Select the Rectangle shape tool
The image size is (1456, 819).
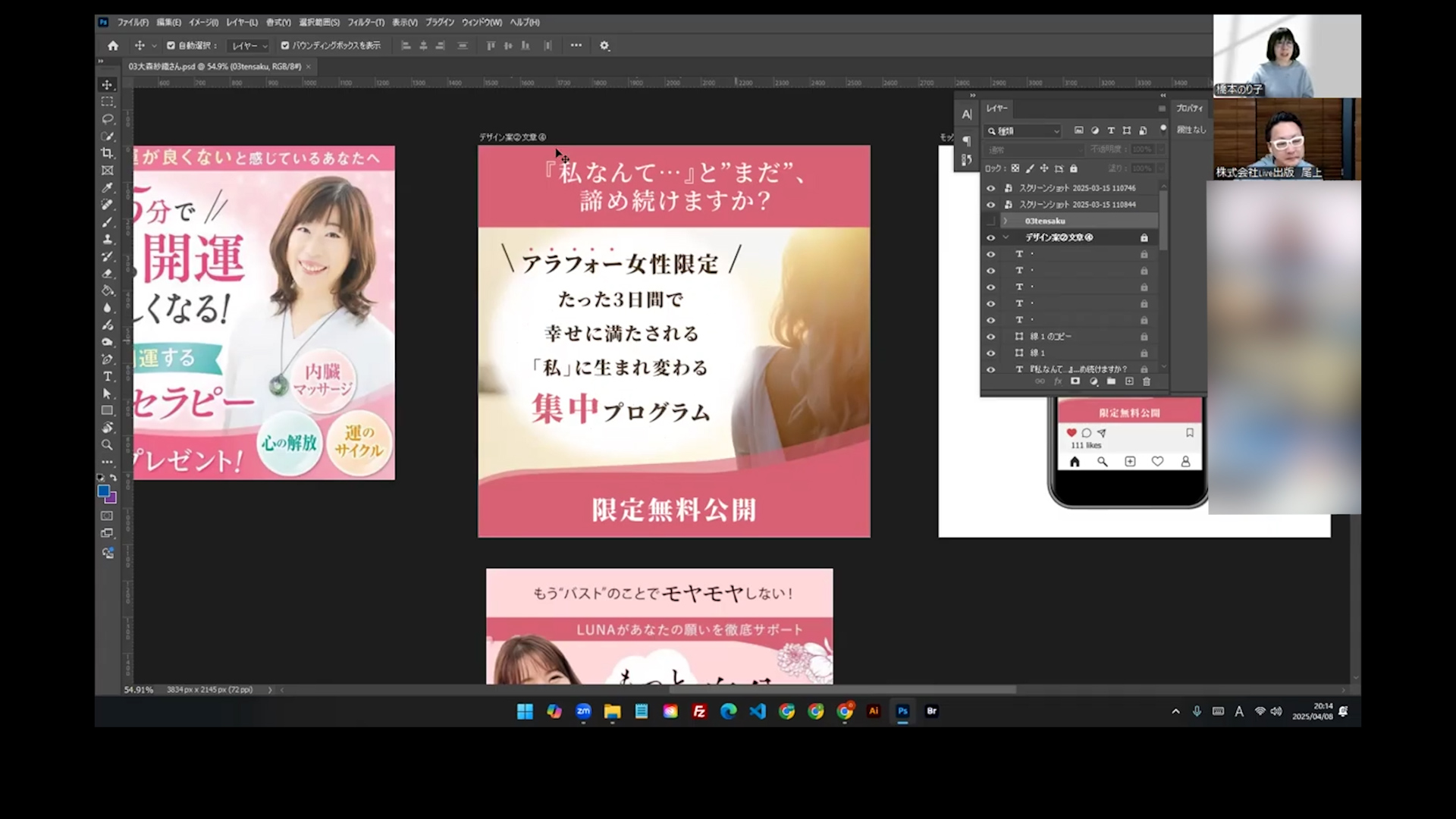108,410
